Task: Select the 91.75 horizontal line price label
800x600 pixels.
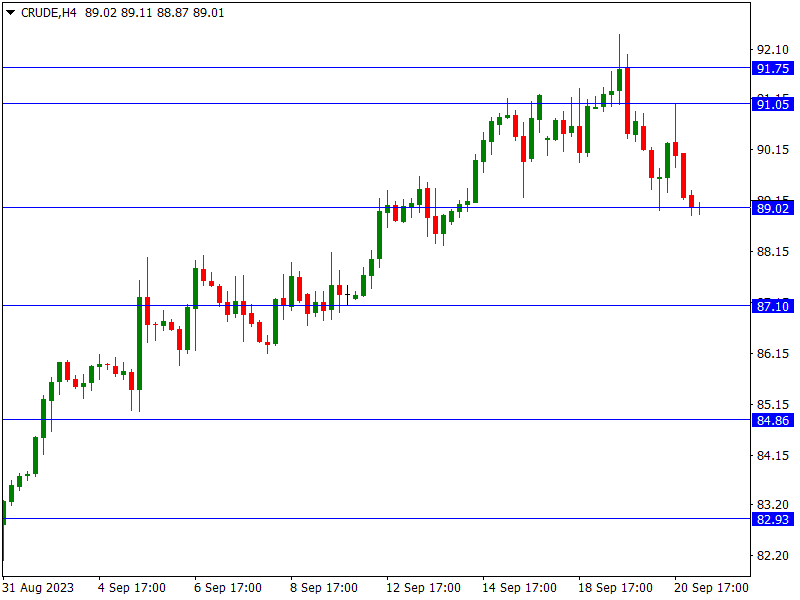Action: pos(772,68)
